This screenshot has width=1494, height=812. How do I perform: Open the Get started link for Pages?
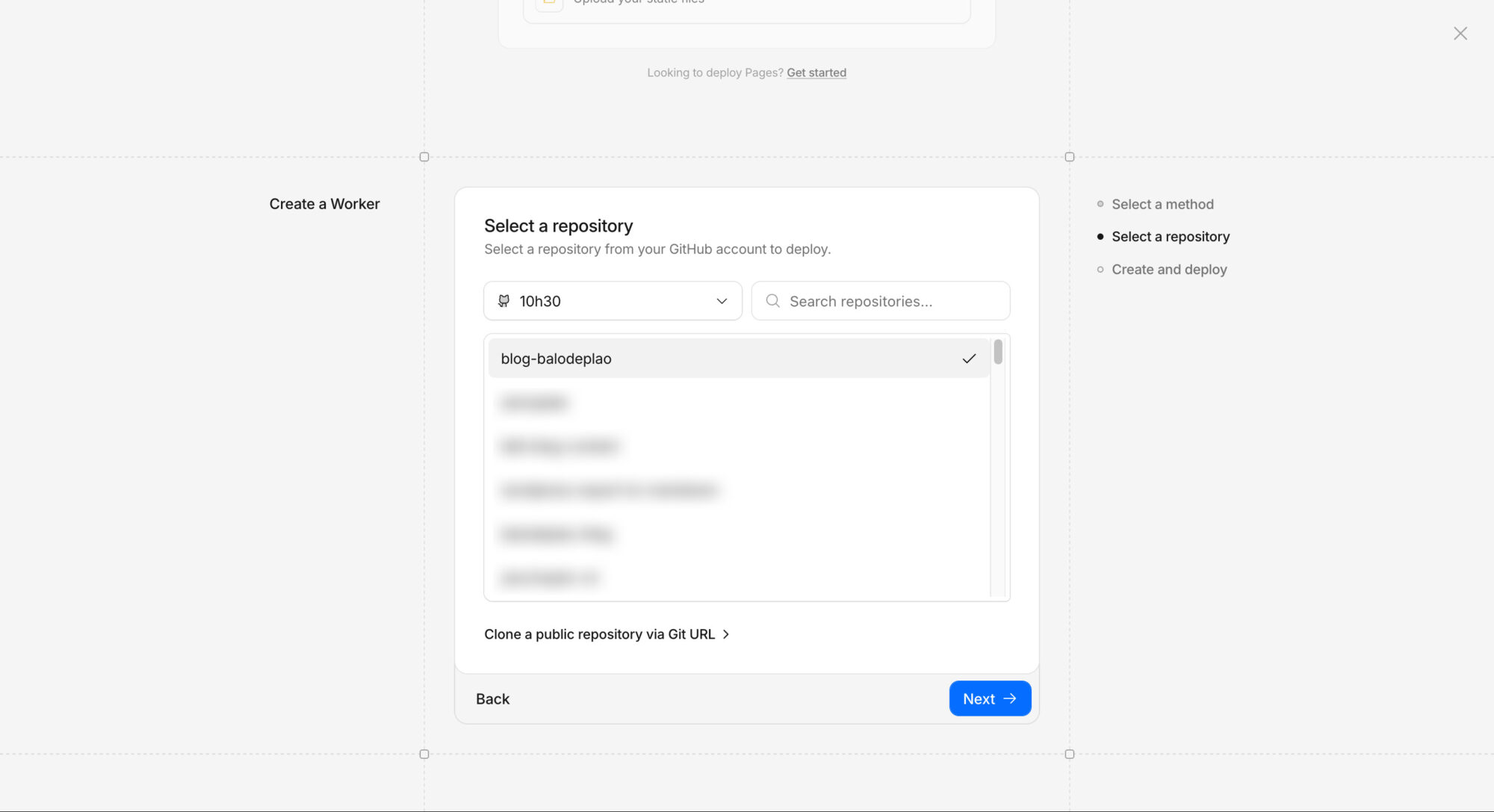click(x=816, y=72)
